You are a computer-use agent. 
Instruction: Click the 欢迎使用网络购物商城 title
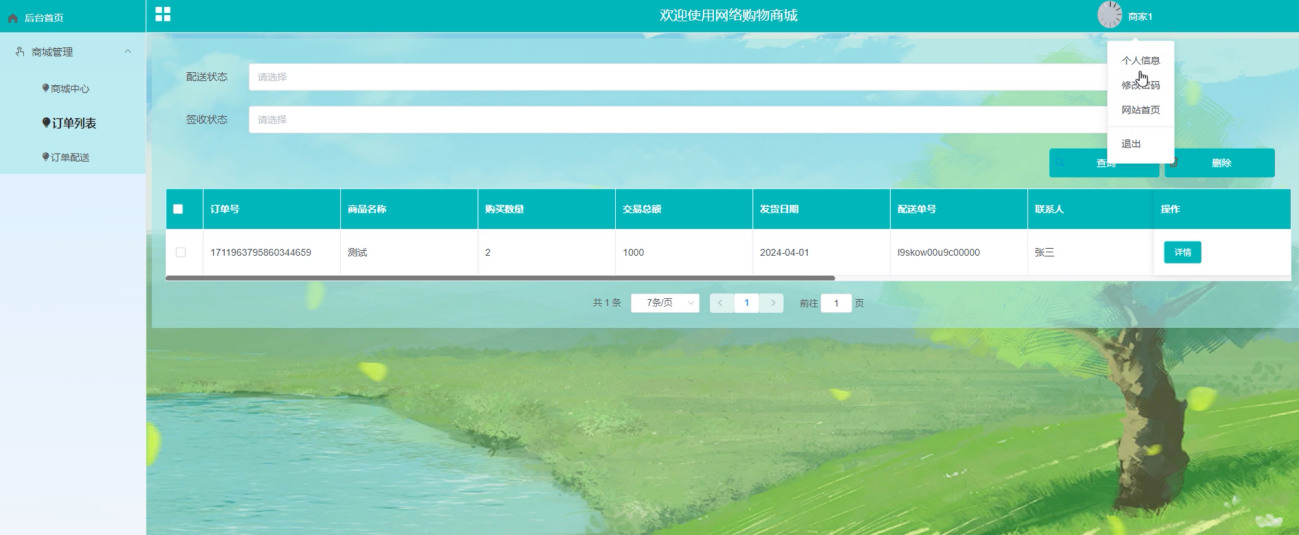(729, 15)
